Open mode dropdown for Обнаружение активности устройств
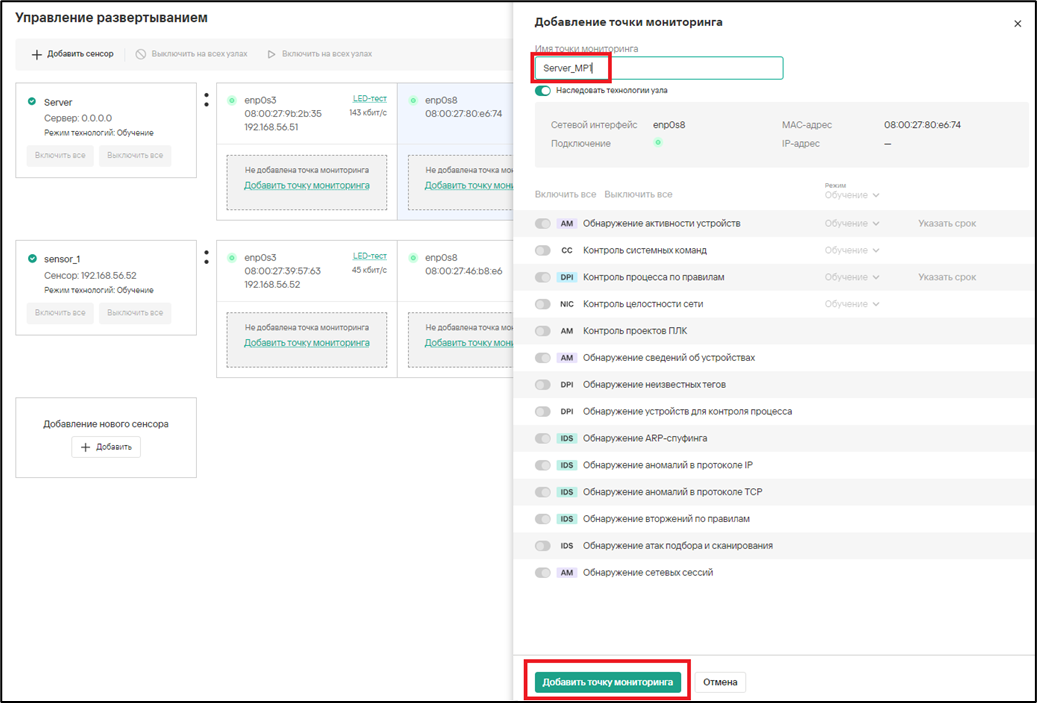This screenshot has height=703, width=1037. [x=852, y=224]
